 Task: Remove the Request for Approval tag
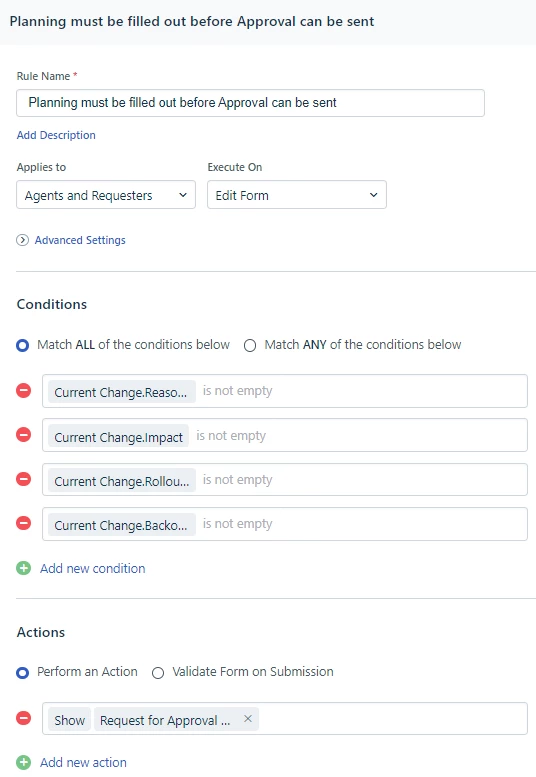pyautogui.click(x=248, y=719)
